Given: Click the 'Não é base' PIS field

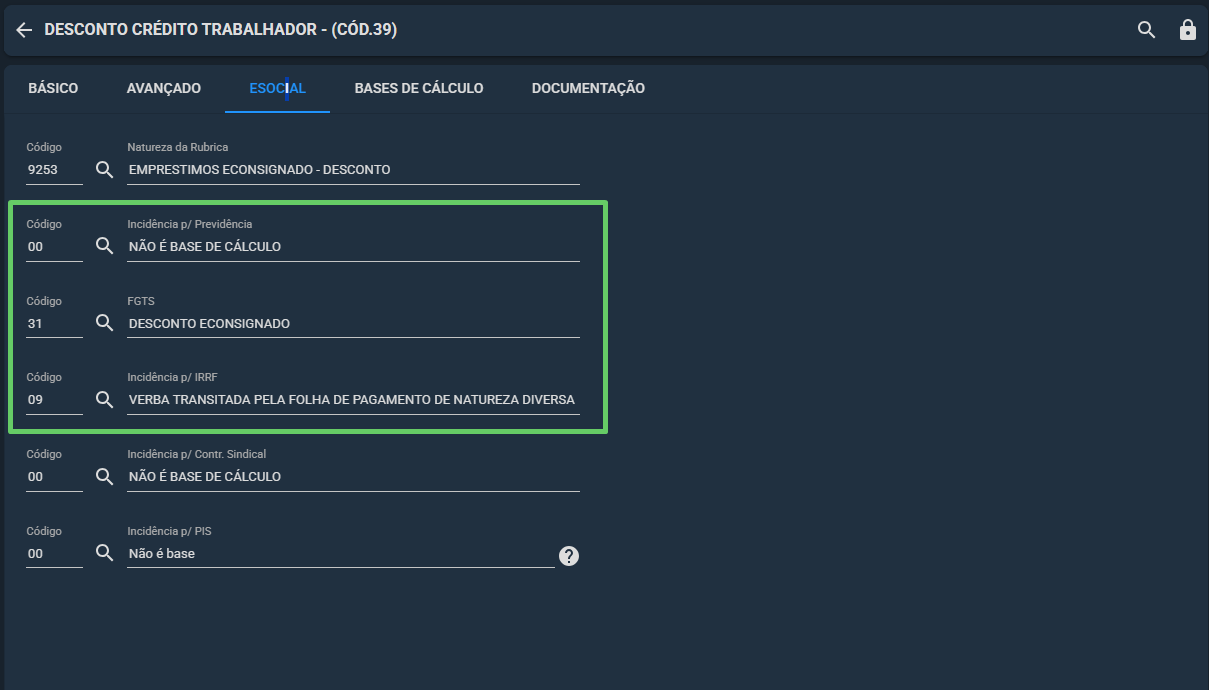Looking at the screenshot, I should tap(341, 554).
